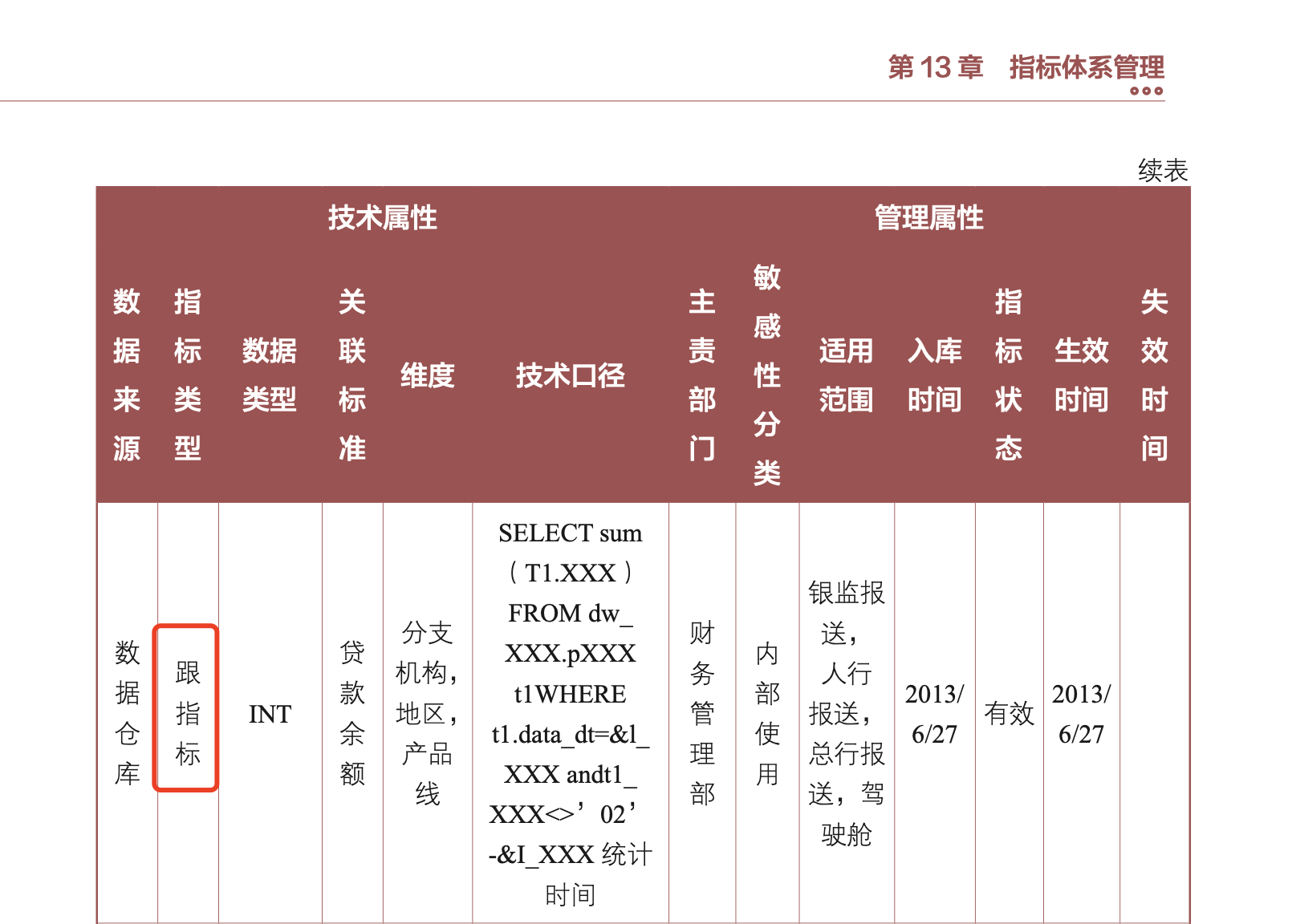Click the chapter title '第 13 章 指标体系管理'
Viewport: 1292px width, 924px height.
[1026, 67]
